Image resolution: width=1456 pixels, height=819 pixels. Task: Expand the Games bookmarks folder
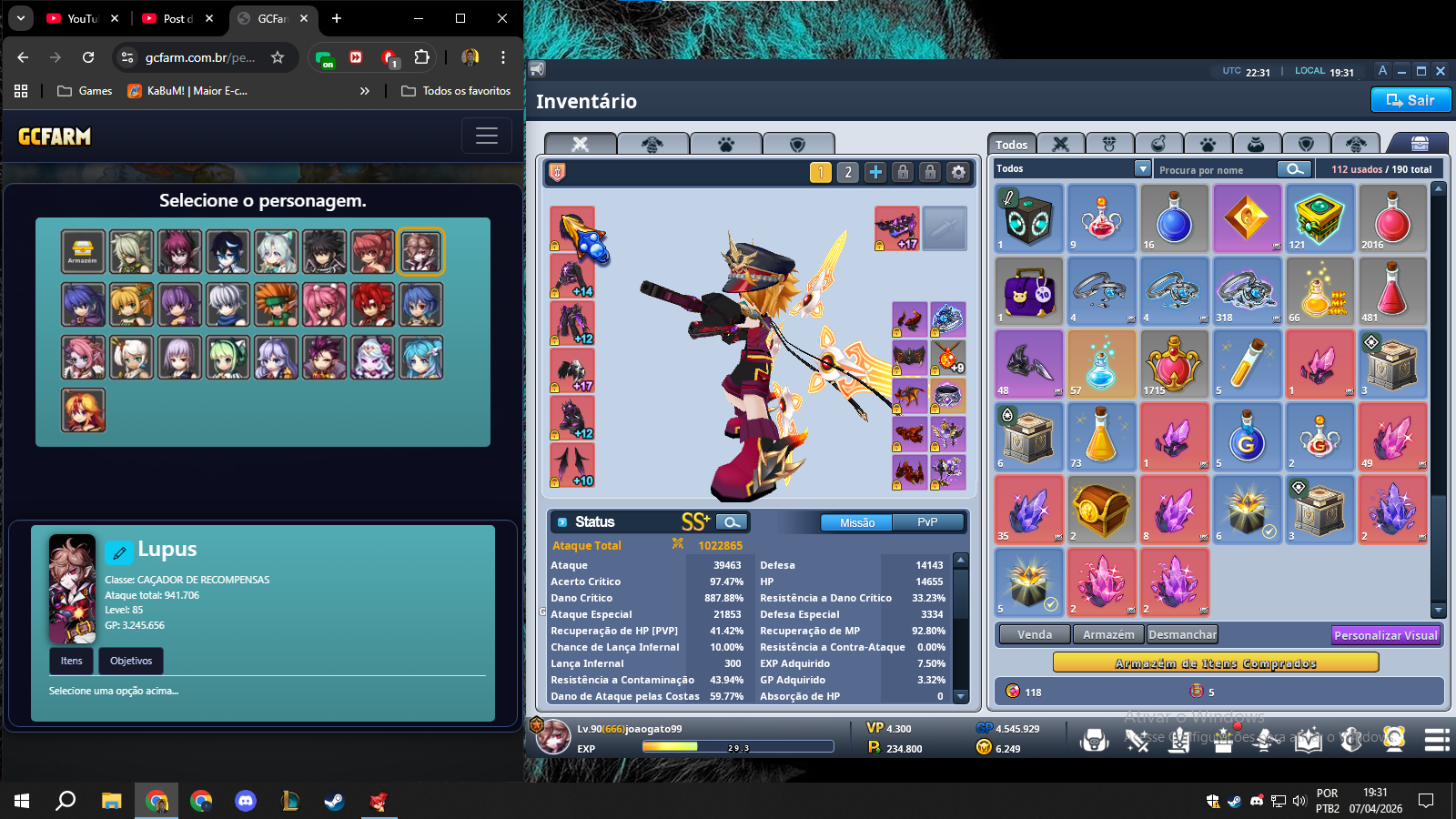(85, 91)
